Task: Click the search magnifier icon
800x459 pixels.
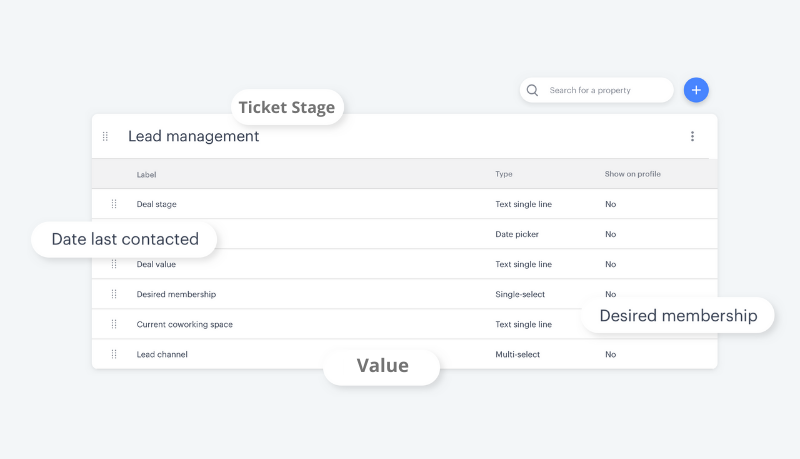Action: [533, 90]
